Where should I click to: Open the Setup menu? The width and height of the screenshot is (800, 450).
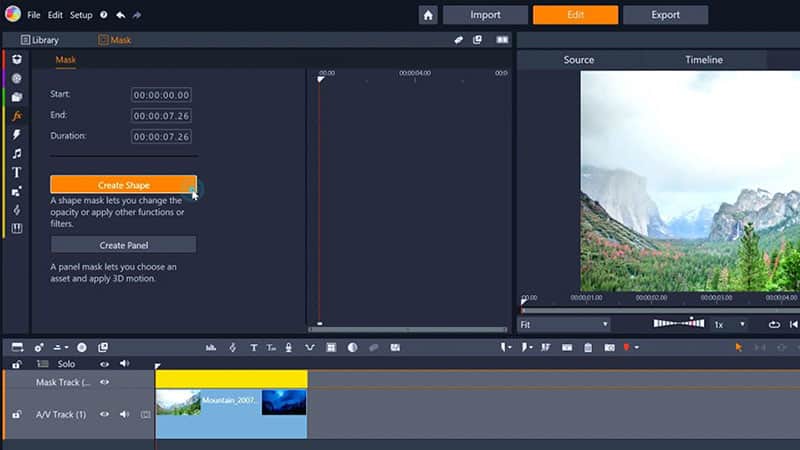pos(81,15)
